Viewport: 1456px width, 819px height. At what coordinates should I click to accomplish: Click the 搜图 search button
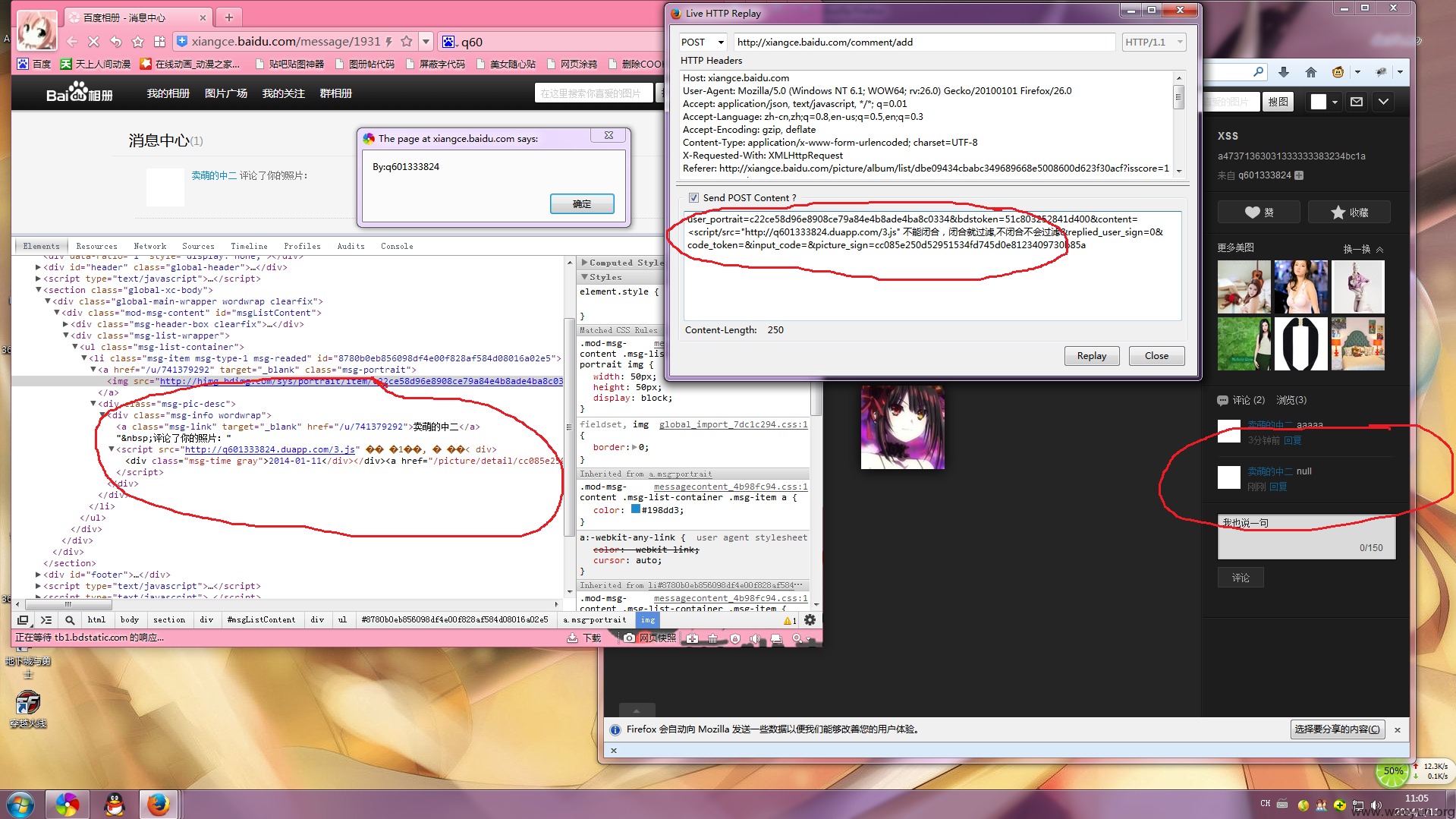1278,102
